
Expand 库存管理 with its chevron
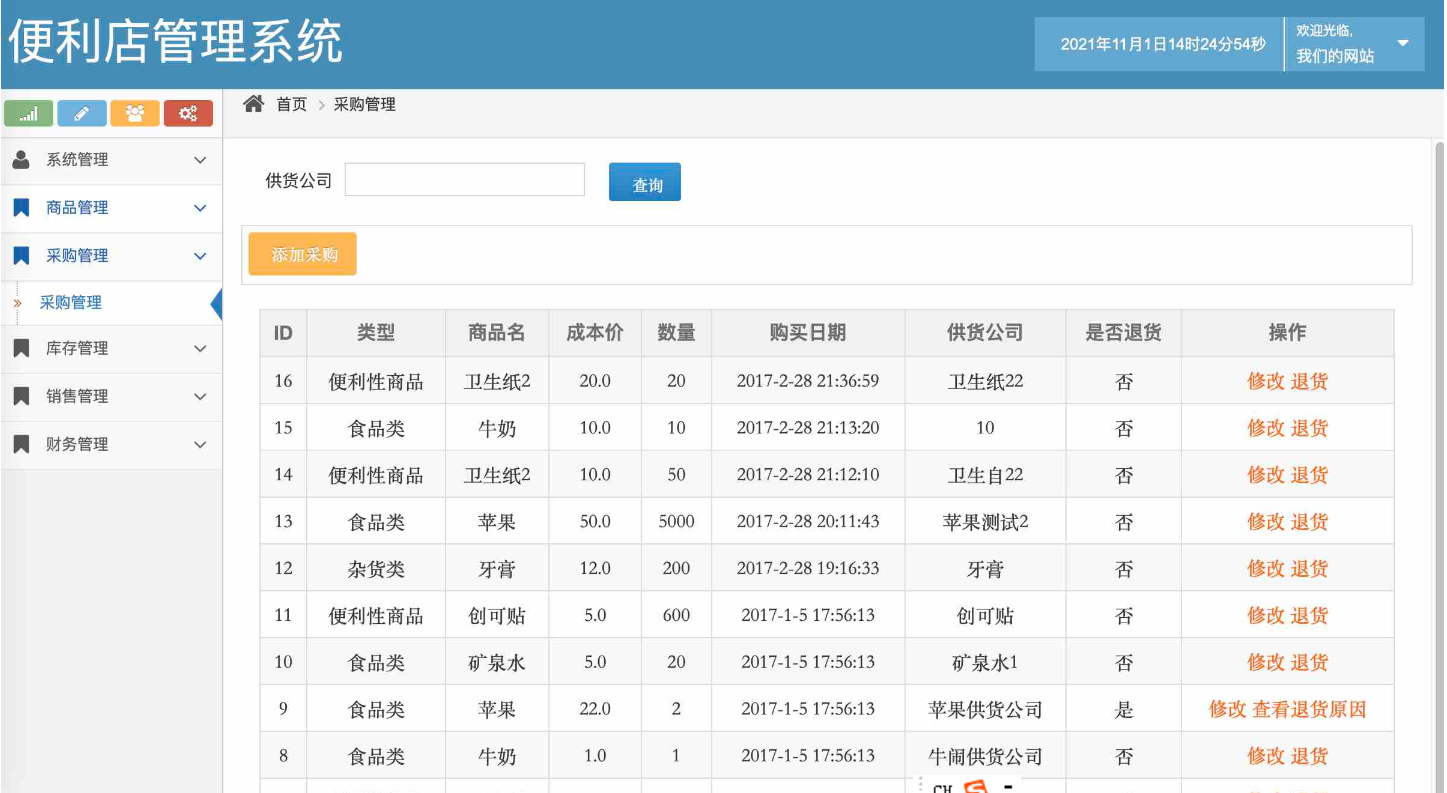(200, 349)
